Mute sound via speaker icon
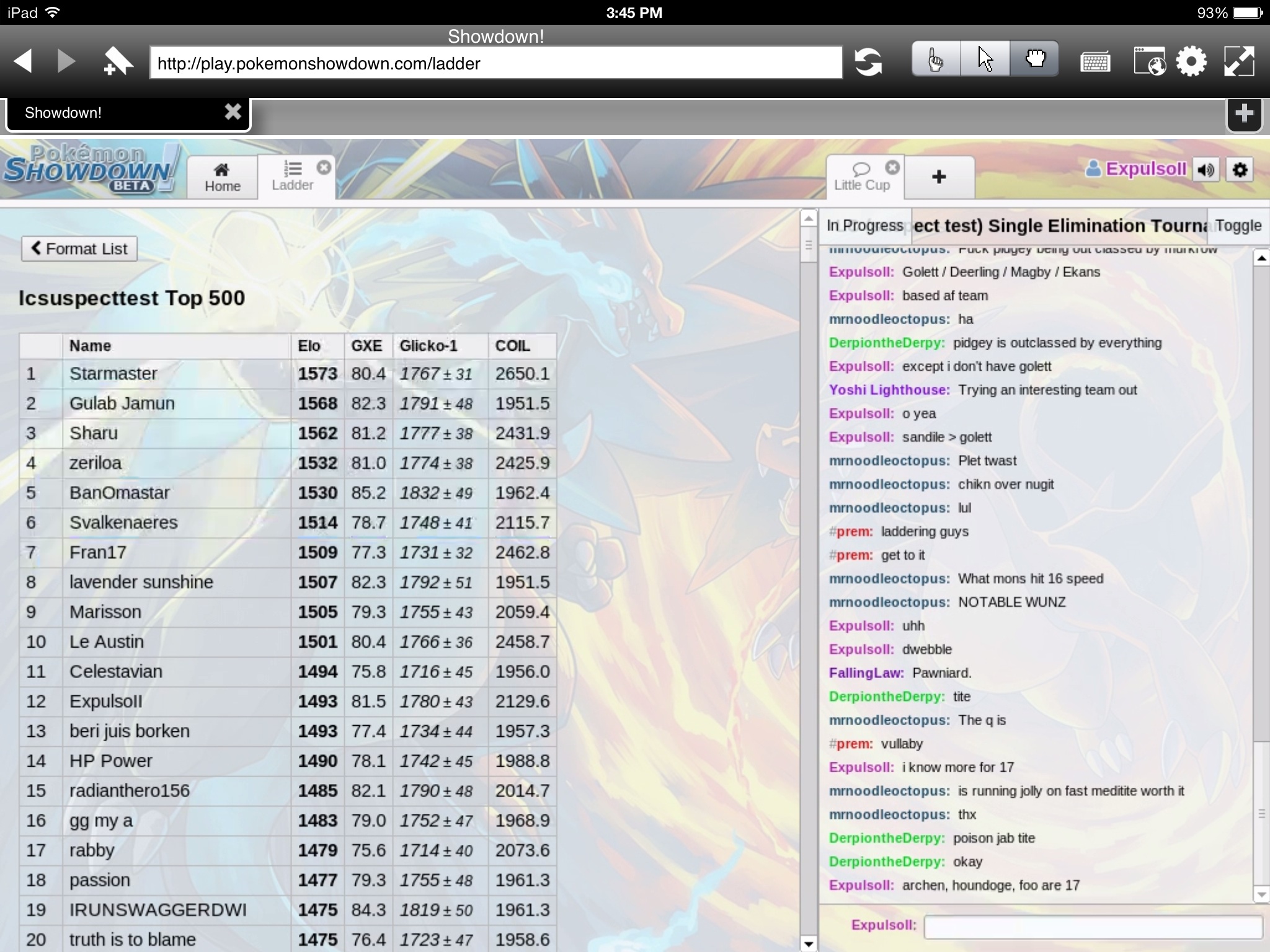Screen dimensions: 1270x952 pos(1206,170)
